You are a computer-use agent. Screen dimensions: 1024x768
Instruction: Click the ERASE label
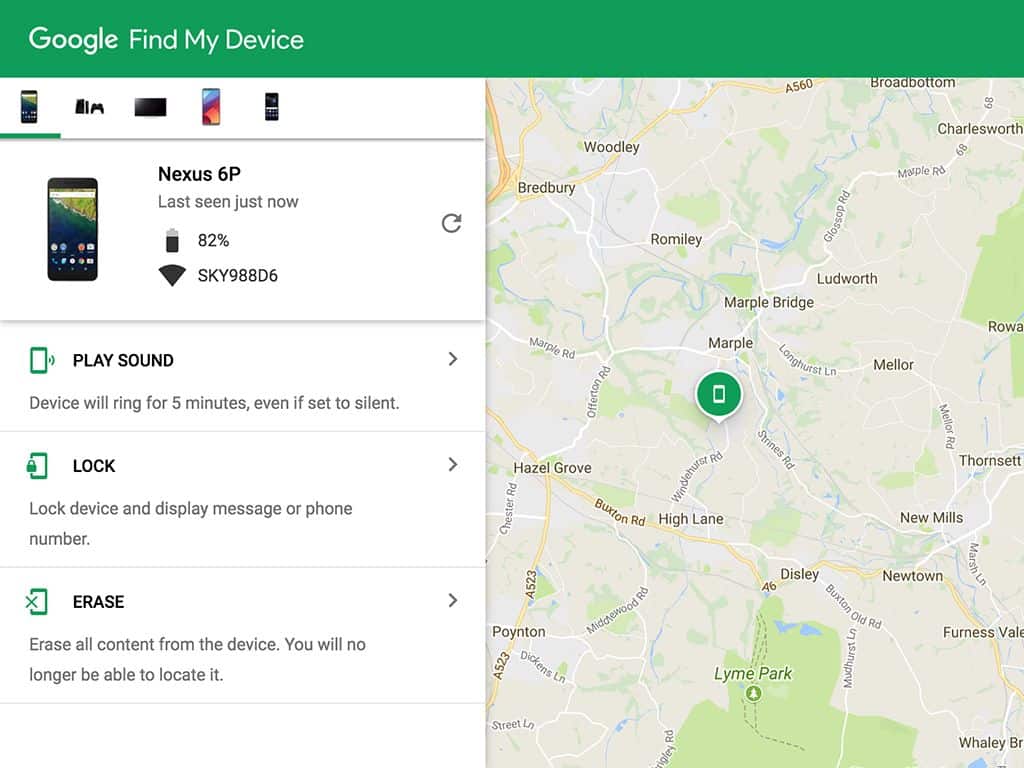tap(98, 602)
